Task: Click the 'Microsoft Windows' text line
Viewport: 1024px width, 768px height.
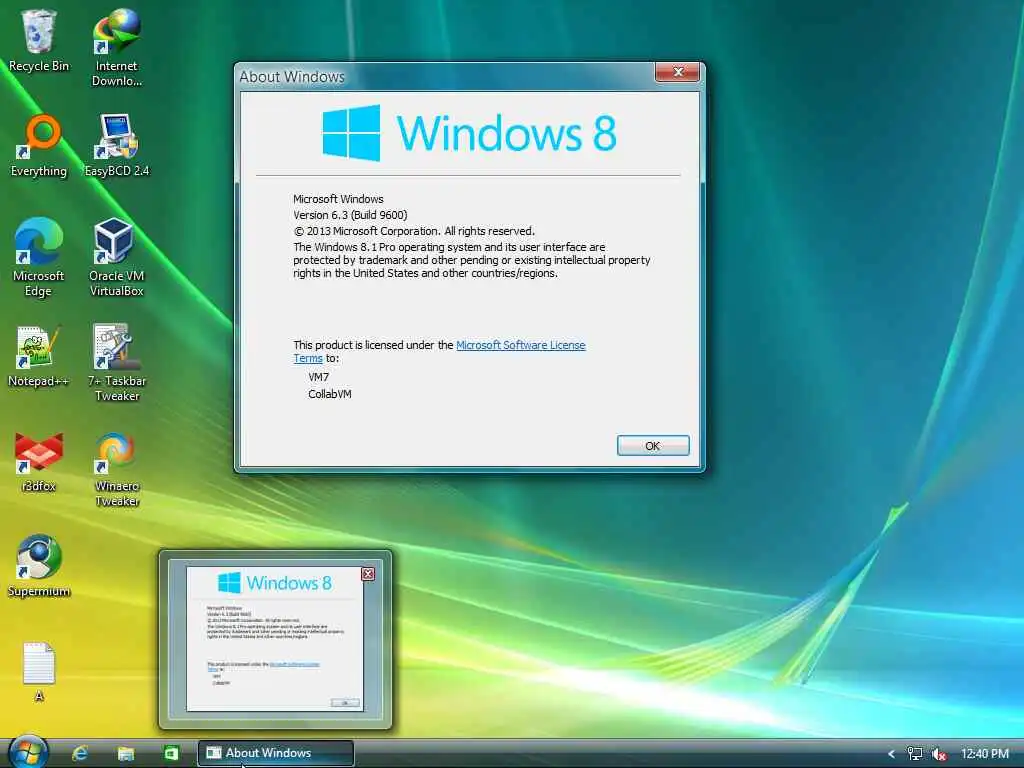Action: (338, 199)
